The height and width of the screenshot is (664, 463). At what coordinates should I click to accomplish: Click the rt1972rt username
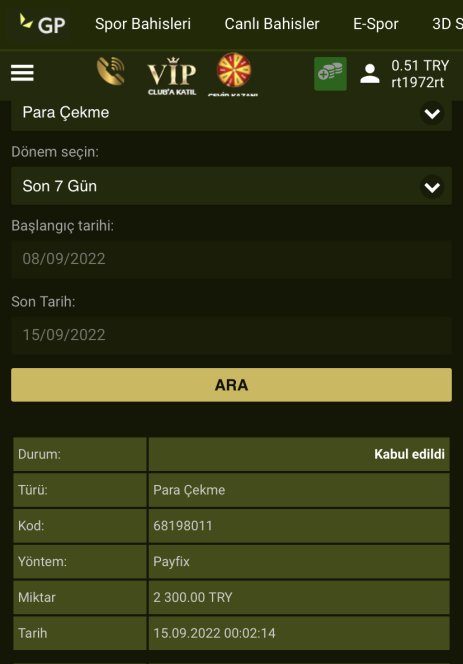tap(418, 82)
